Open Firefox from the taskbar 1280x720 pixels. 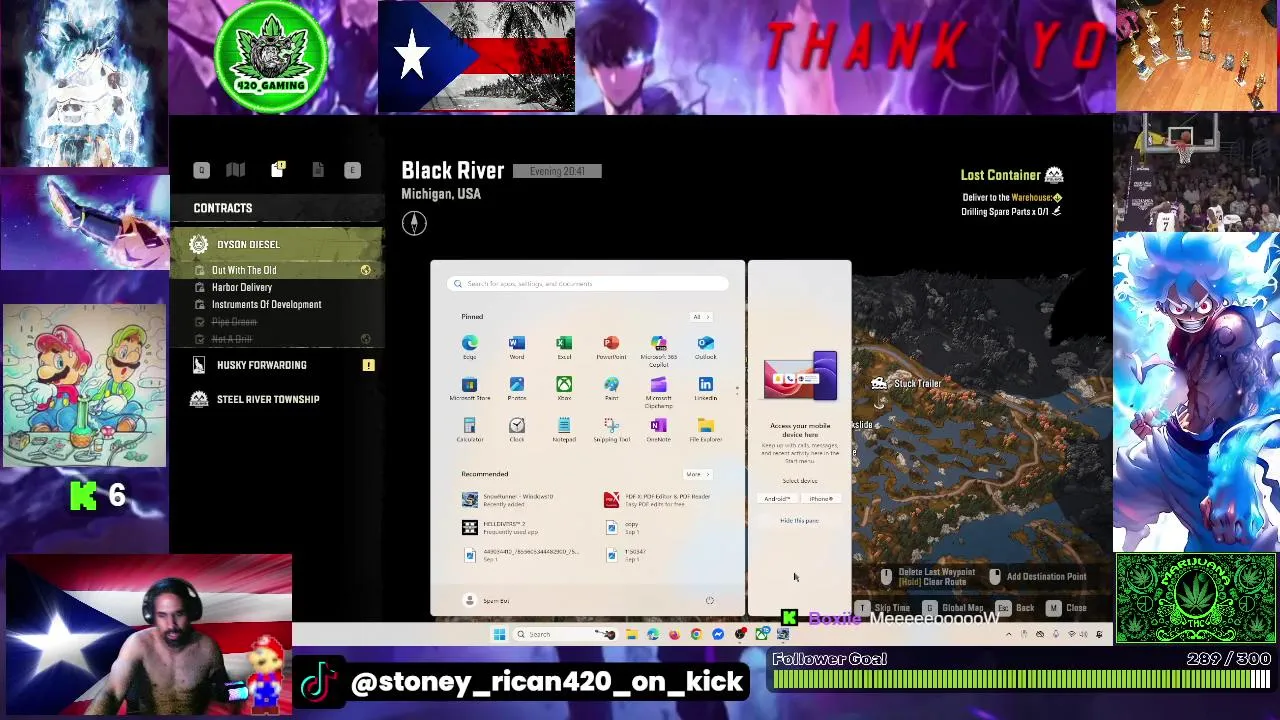click(x=674, y=634)
